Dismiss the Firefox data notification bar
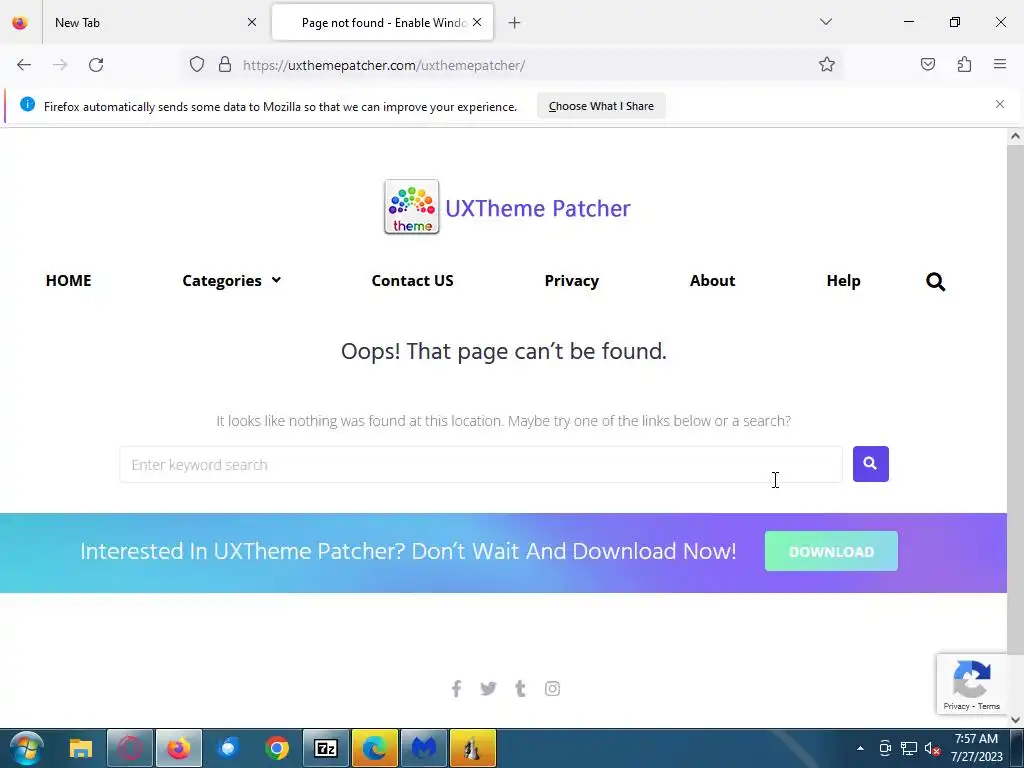Screen dimensions: 1024x768 click(x=1000, y=104)
